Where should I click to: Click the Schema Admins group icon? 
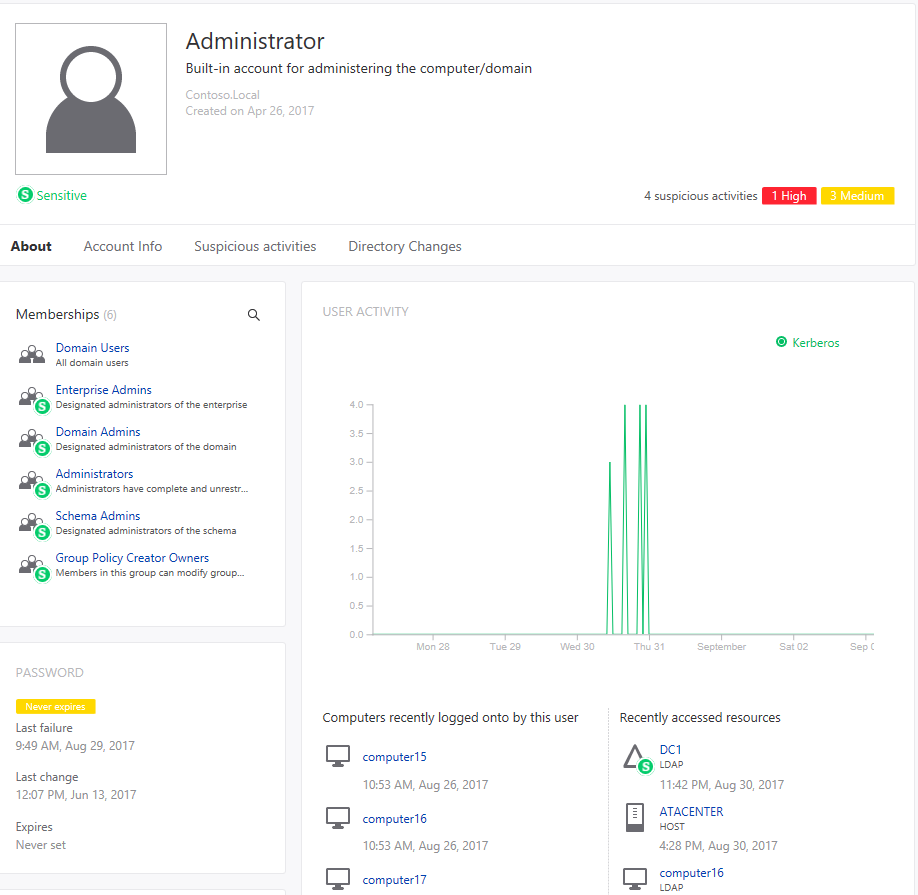click(x=33, y=525)
